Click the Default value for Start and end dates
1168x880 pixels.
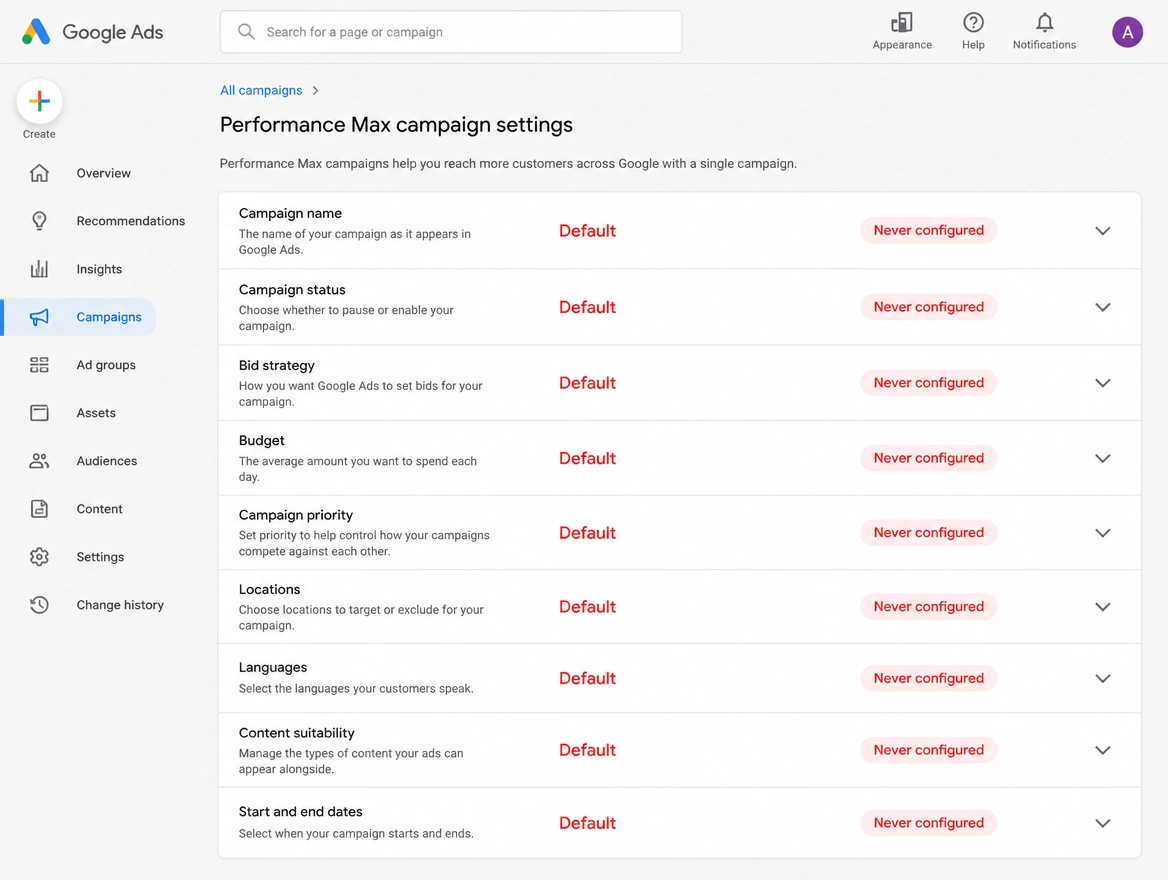(x=587, y=823)
